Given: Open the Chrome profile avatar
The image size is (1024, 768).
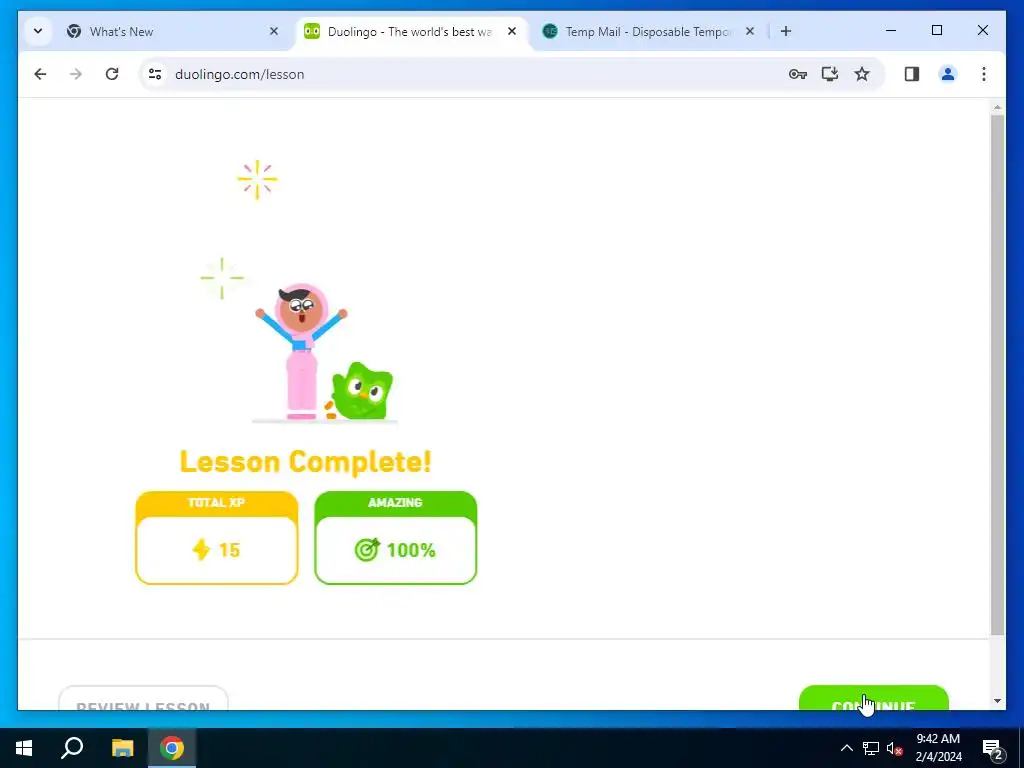Looking at the screenshot, I should 948,74.
